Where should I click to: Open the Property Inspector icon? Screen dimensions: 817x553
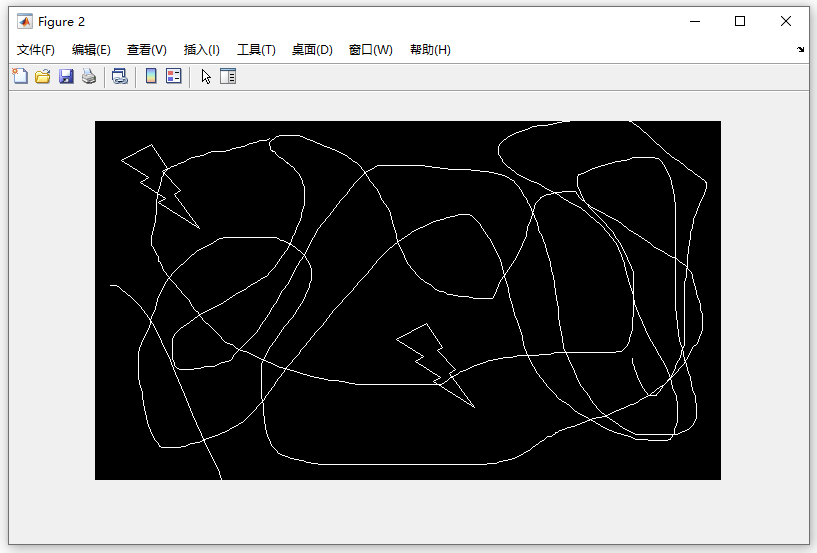point(228,77)
